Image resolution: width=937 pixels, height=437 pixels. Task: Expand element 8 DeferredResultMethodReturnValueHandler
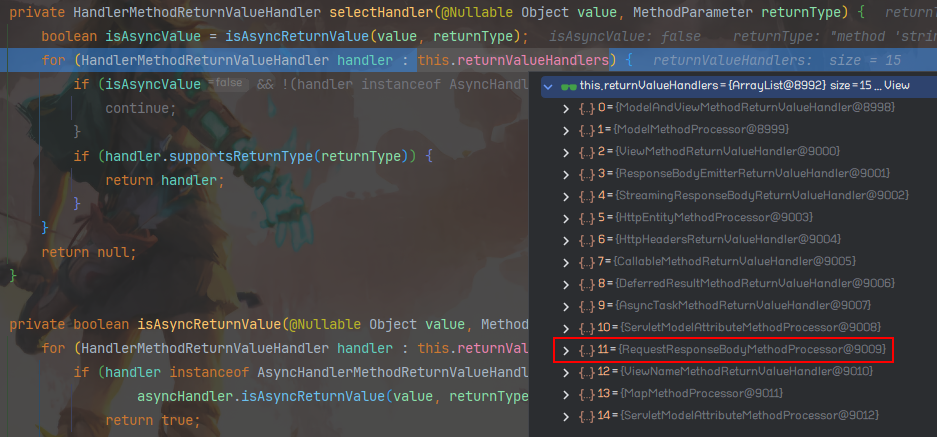point(566,283)
